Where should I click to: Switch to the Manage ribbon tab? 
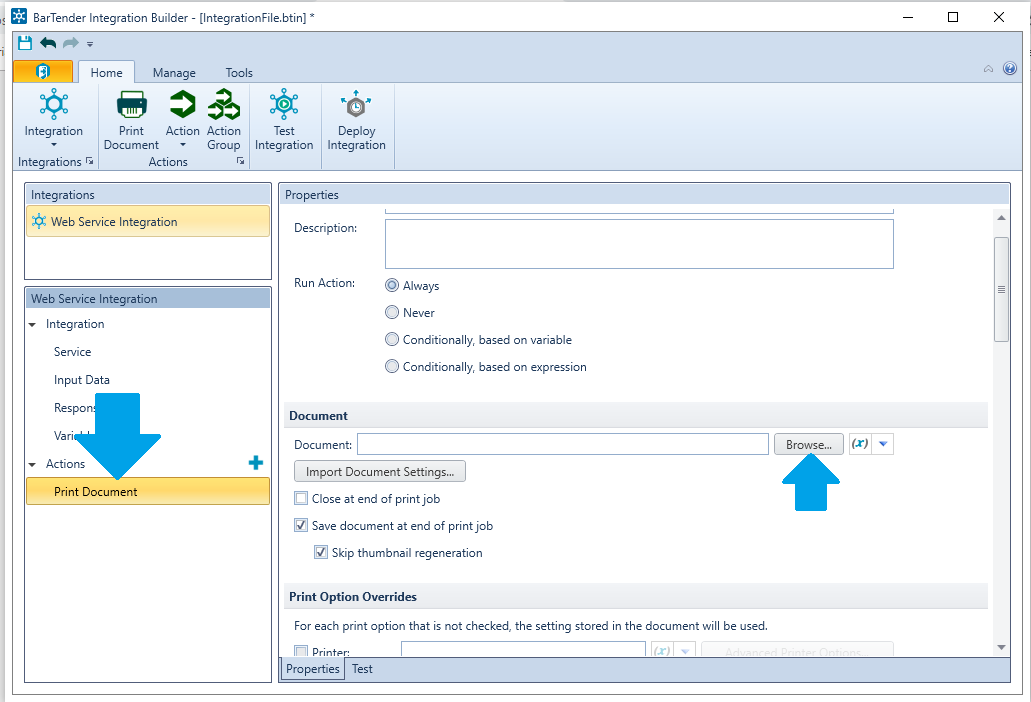pos(174,72)
